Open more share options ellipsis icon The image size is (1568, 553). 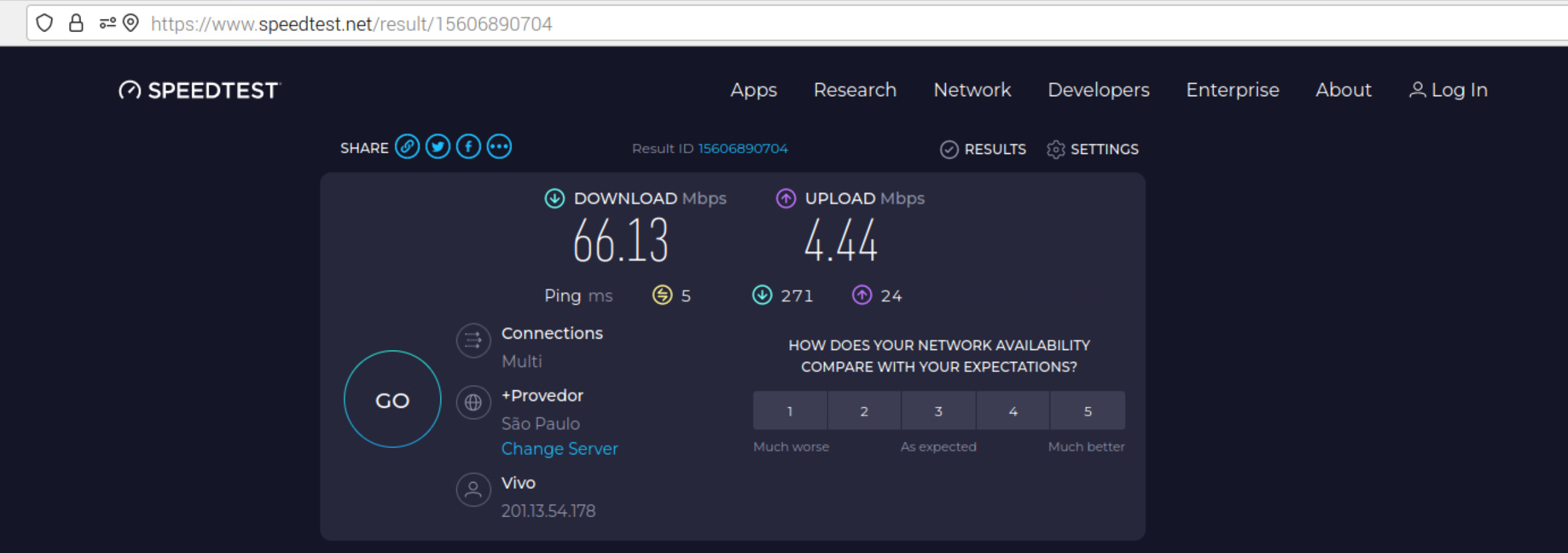pos(500,147)
